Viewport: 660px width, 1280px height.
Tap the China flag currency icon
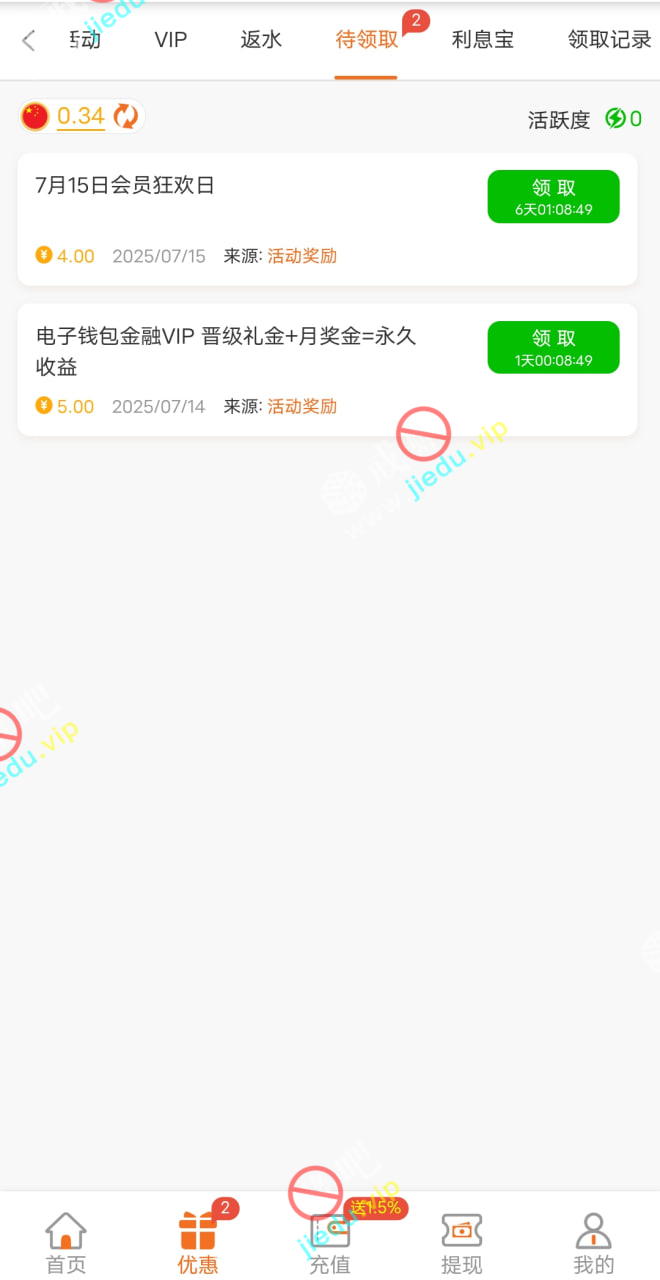(35, 117)
